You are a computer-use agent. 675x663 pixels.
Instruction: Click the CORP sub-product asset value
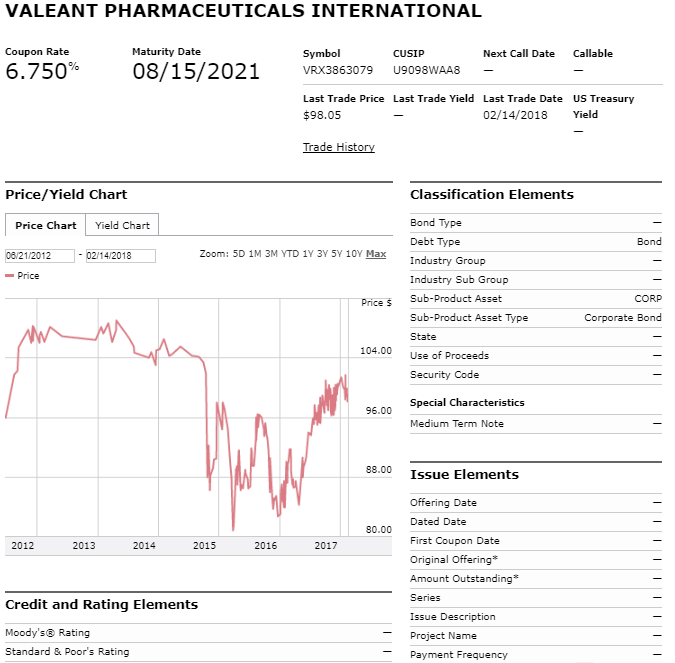pos(647,299)
